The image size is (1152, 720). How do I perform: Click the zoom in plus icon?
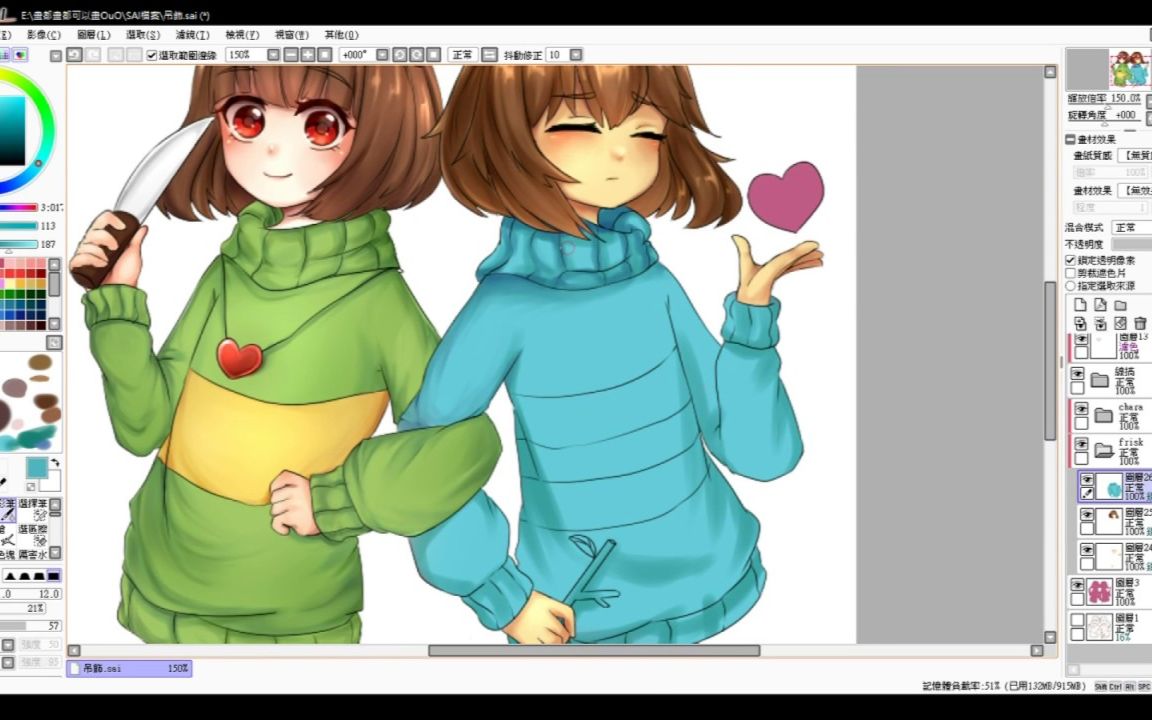308,55
